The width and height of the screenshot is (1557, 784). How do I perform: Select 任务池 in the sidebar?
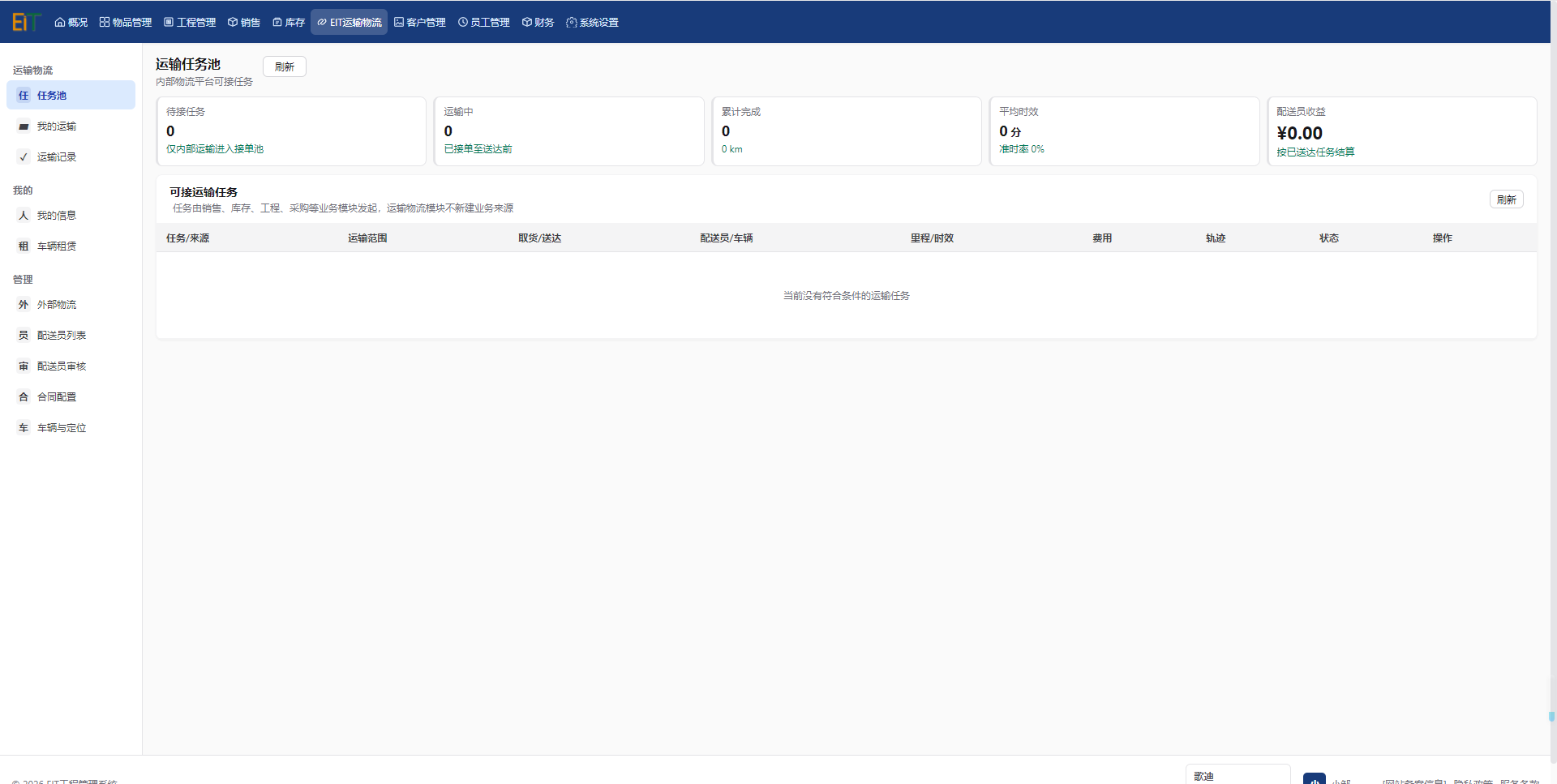pos(71,95)
